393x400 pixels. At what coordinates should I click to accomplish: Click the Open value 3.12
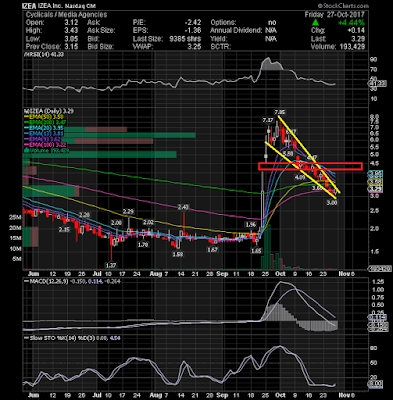71,23
